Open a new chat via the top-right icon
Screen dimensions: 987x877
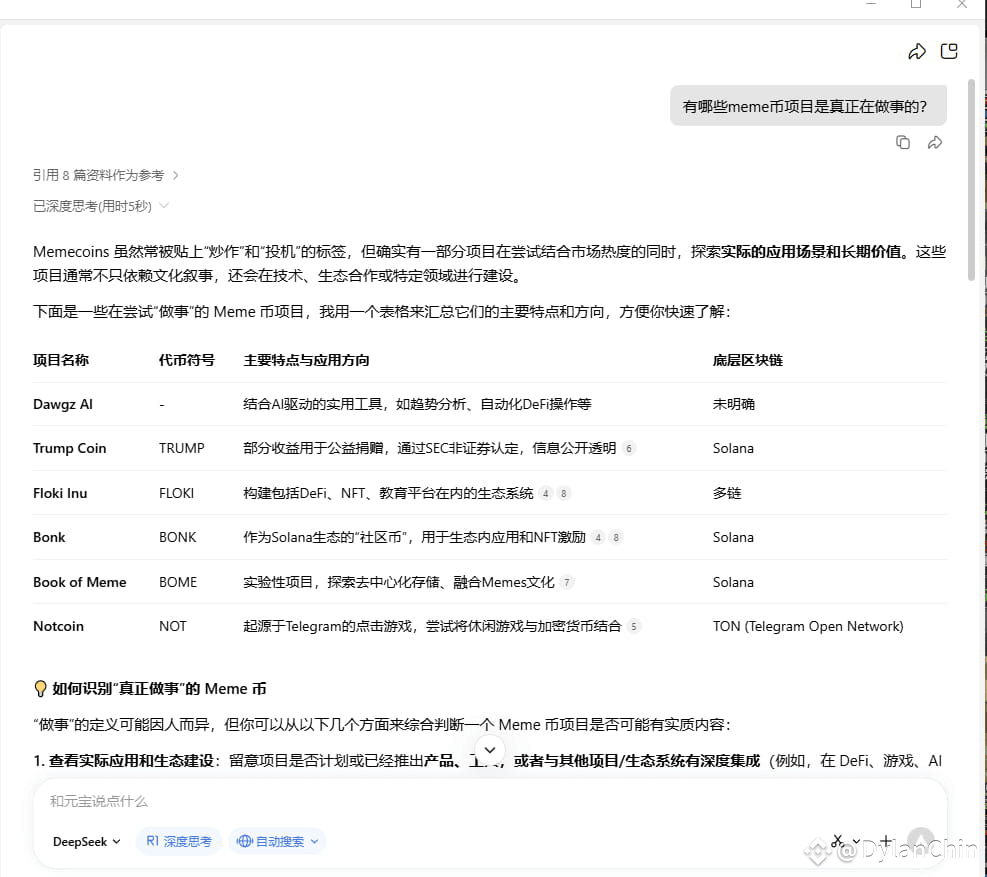[x=949, y=51]
